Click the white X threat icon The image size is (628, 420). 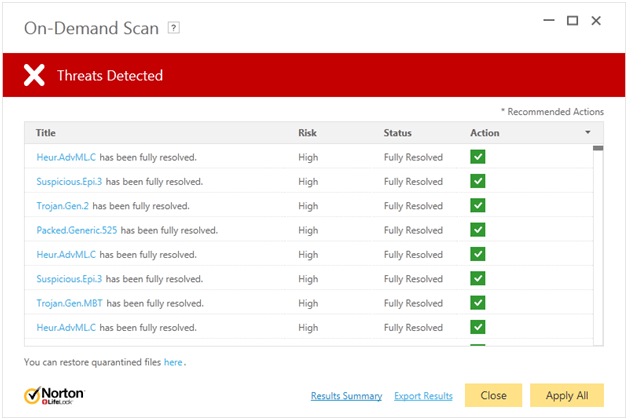(x=34, y=75)
